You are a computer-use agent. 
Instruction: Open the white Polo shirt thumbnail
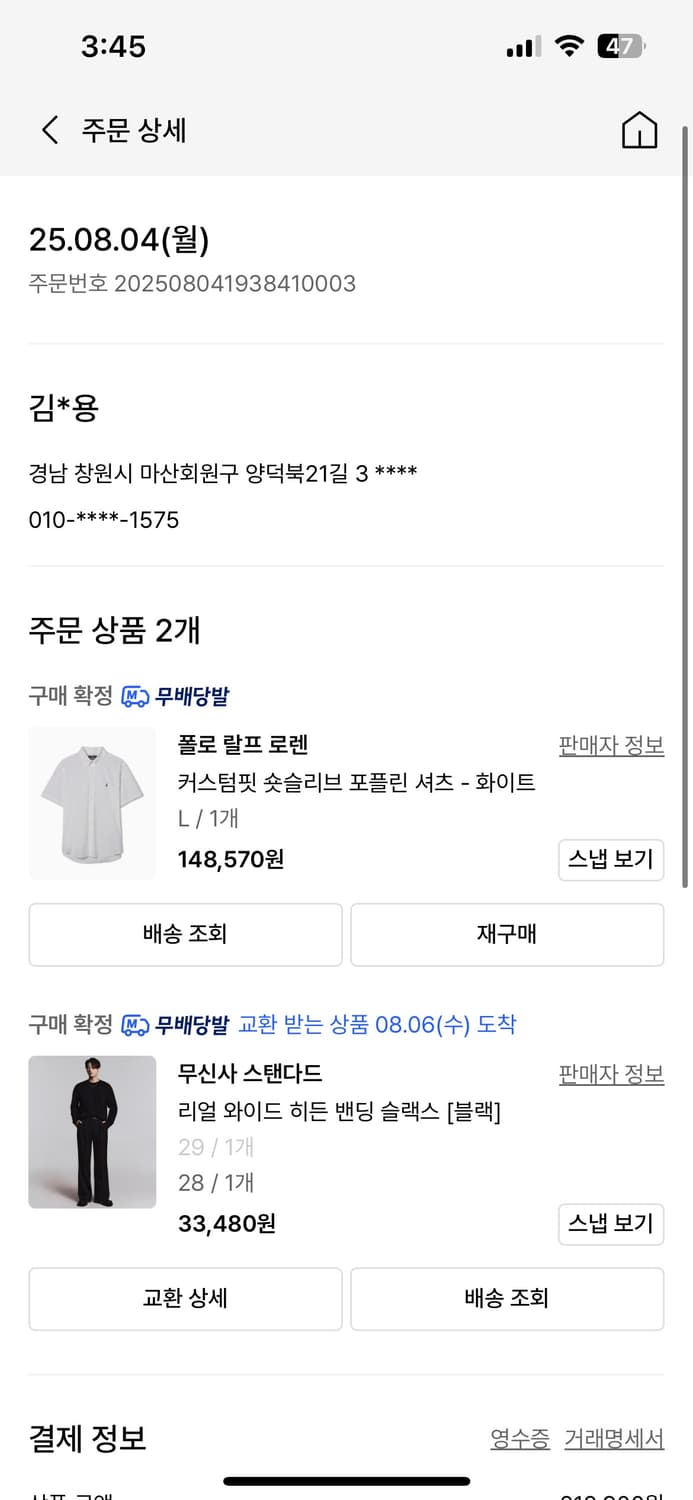point(92,803)
